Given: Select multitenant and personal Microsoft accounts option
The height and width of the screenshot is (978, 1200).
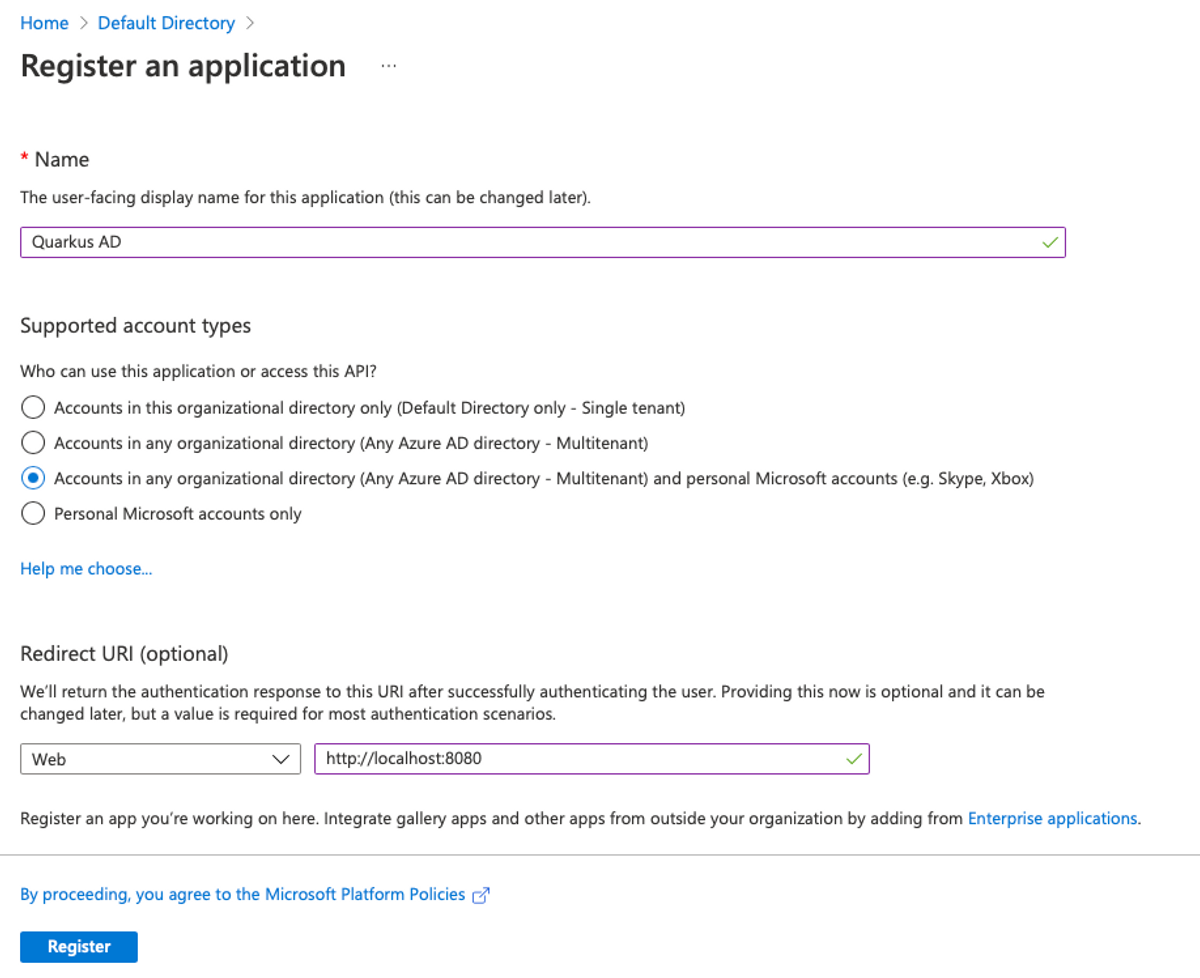Looking at the screenshot, I should coord(32,478).
